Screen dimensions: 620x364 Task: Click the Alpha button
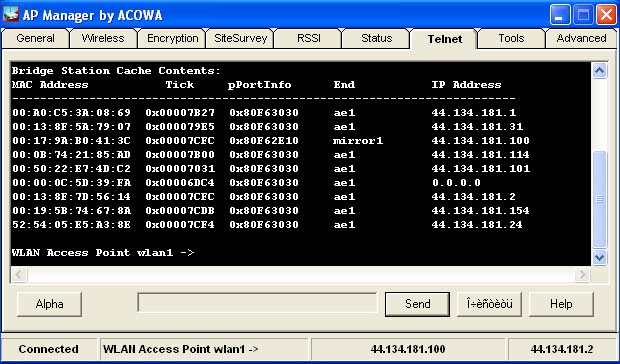[x=49, y=304]
